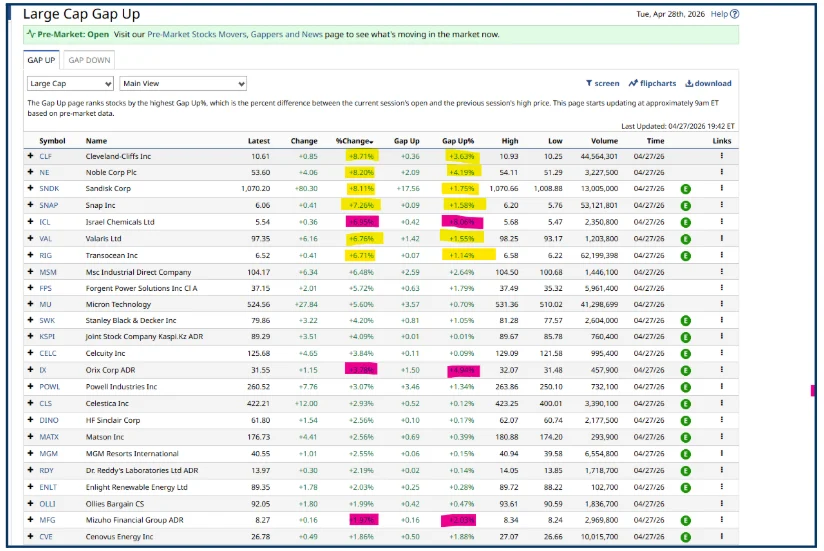Viewport: 824px width, 551px height.
Task: Click Cleveland-Cliffs Inc name
Action: tap(118, 156)
